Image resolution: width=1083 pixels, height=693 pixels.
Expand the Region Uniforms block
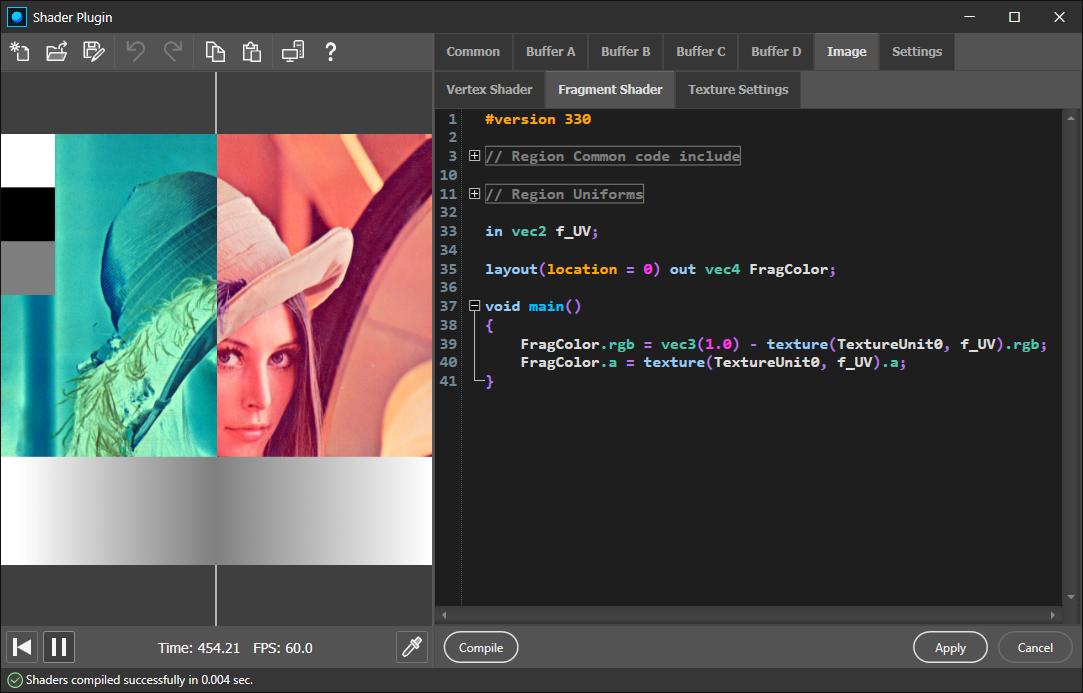pyautogui.click(x=475, y=193)
